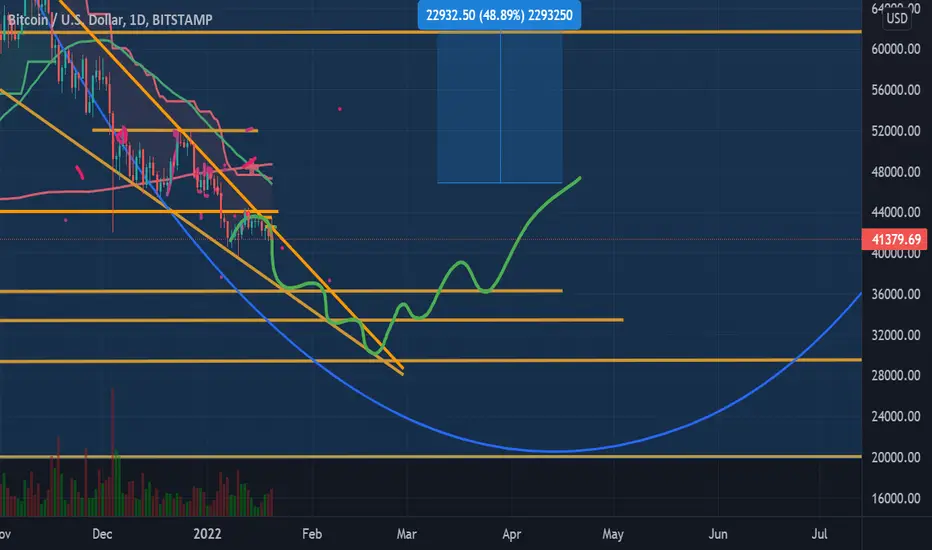This screenshot has height=550, width=932.
Task: Click the Dec label on time axis
Action: pos(102,534)
